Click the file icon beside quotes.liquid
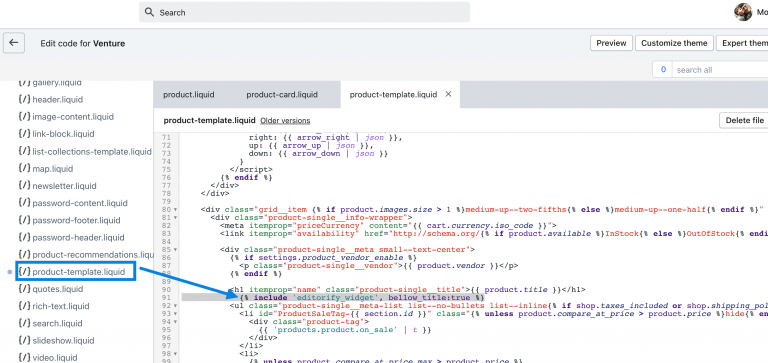Screen dimensions: 768x363 tap(24, 289)
